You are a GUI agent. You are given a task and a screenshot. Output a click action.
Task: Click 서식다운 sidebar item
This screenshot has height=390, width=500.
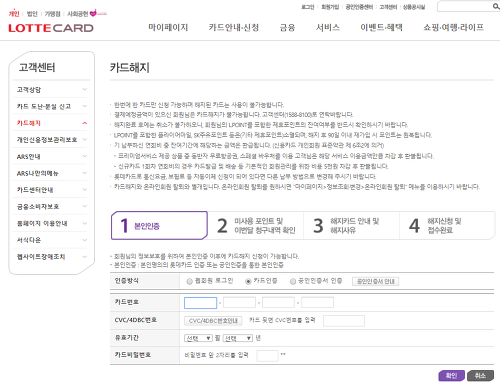(29, 240)
